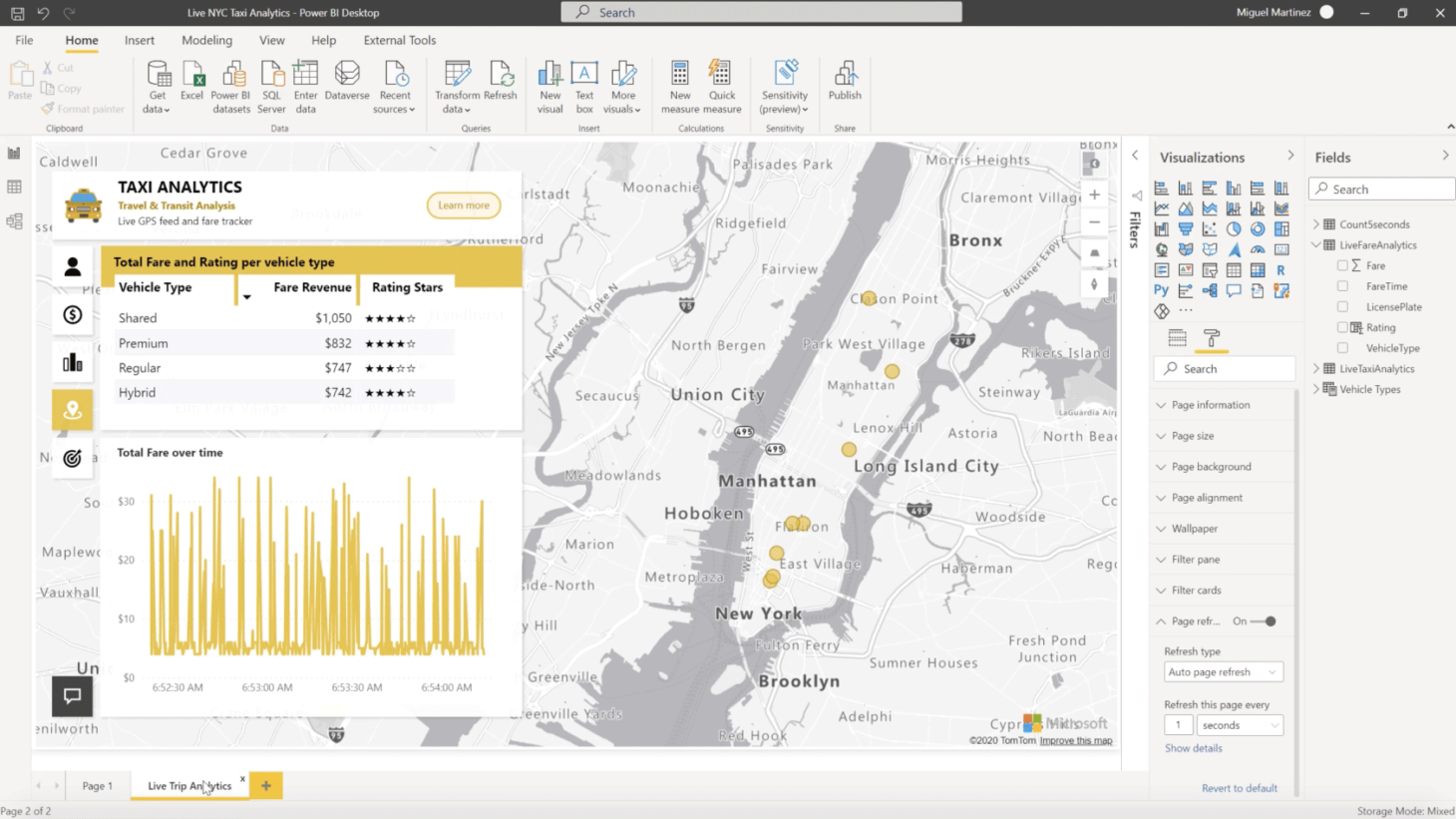1456x819 pixels.
Task: Click the Learn more button
Action: coord(464,205)
